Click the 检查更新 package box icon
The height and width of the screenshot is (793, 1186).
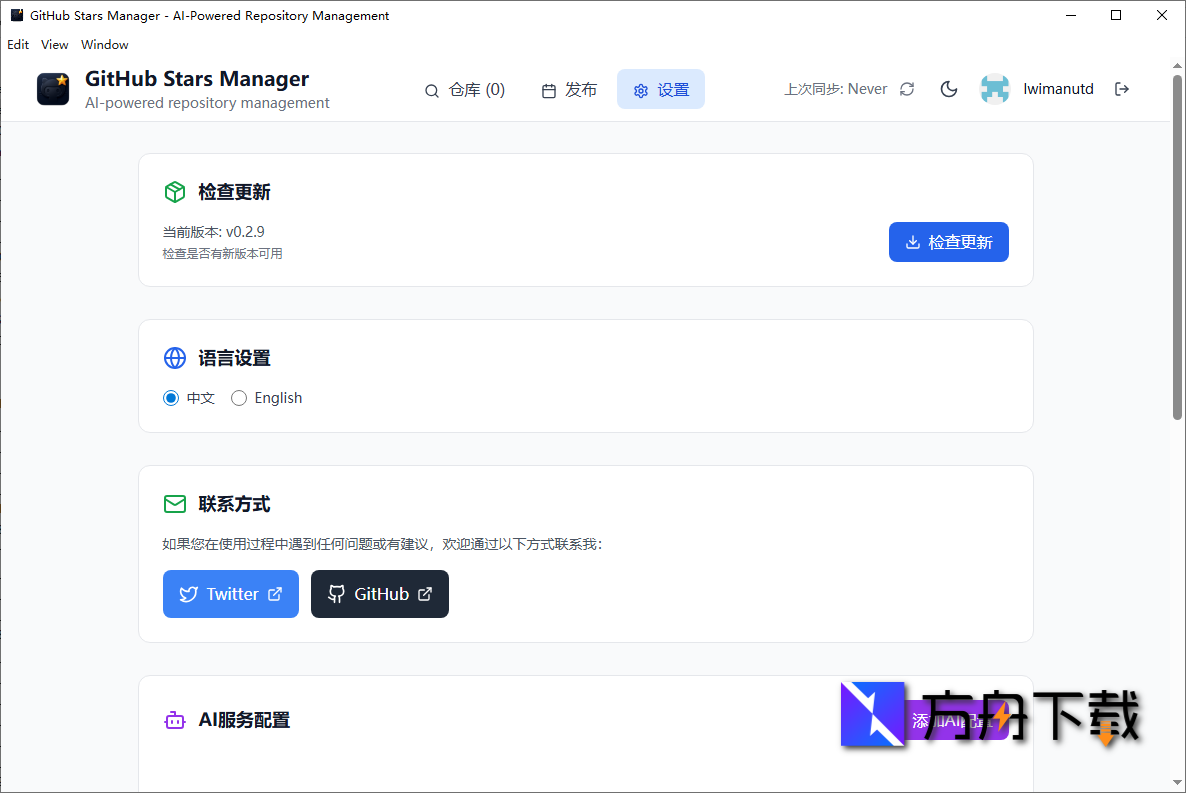pos(175,191)
